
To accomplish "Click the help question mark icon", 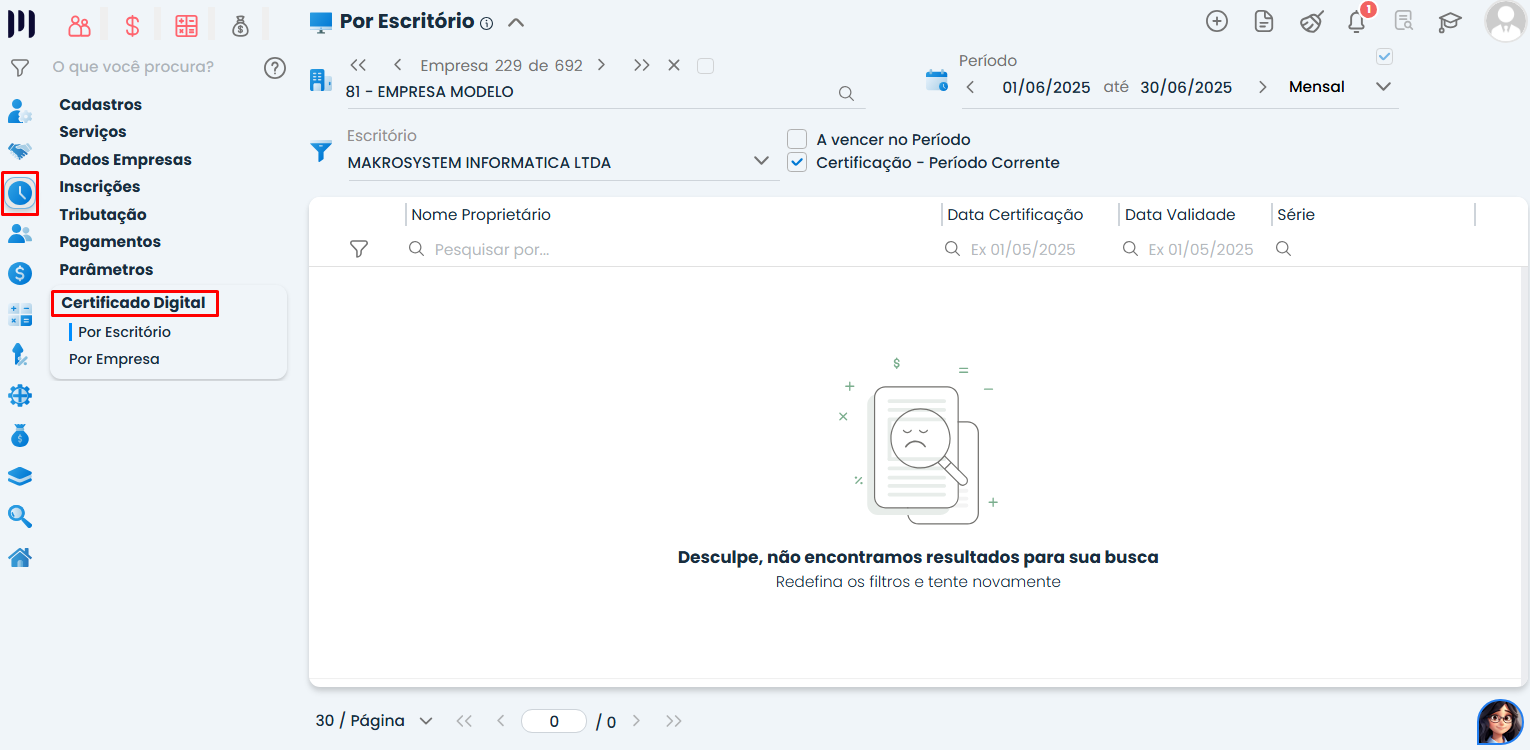I will click(275, 68).
